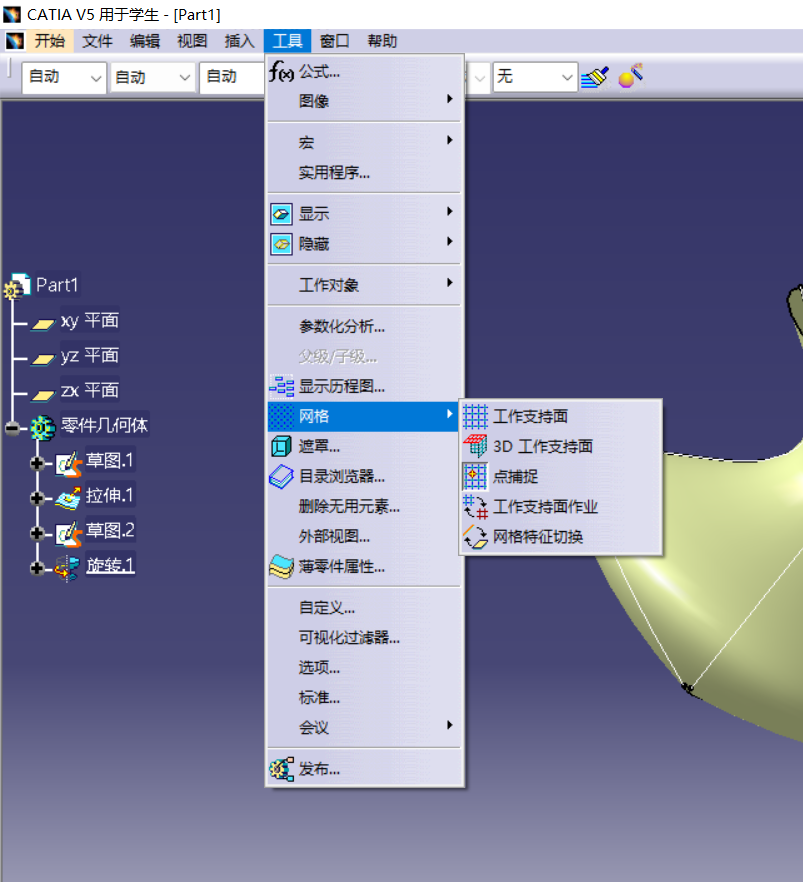Viewport: 803px width, 882px height.
Task: Open the 文件 menu
Action: pos(97,40)
